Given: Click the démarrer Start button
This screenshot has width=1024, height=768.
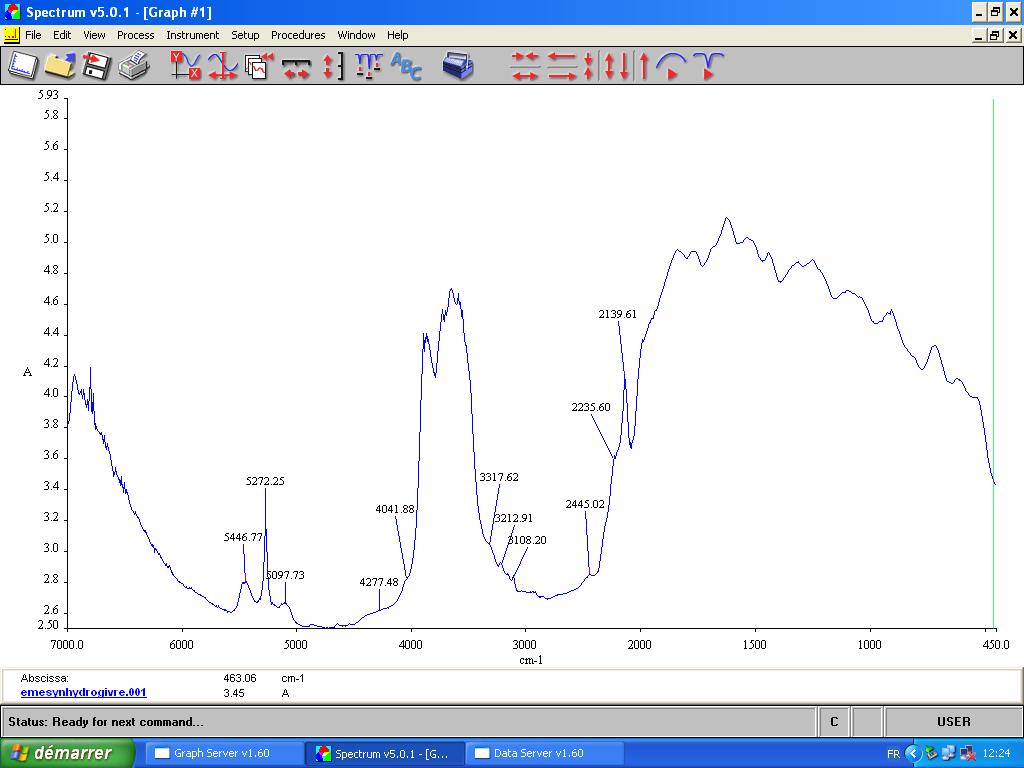Looking at the screenshot, I should pyautogui.click(x=67, y=753).
